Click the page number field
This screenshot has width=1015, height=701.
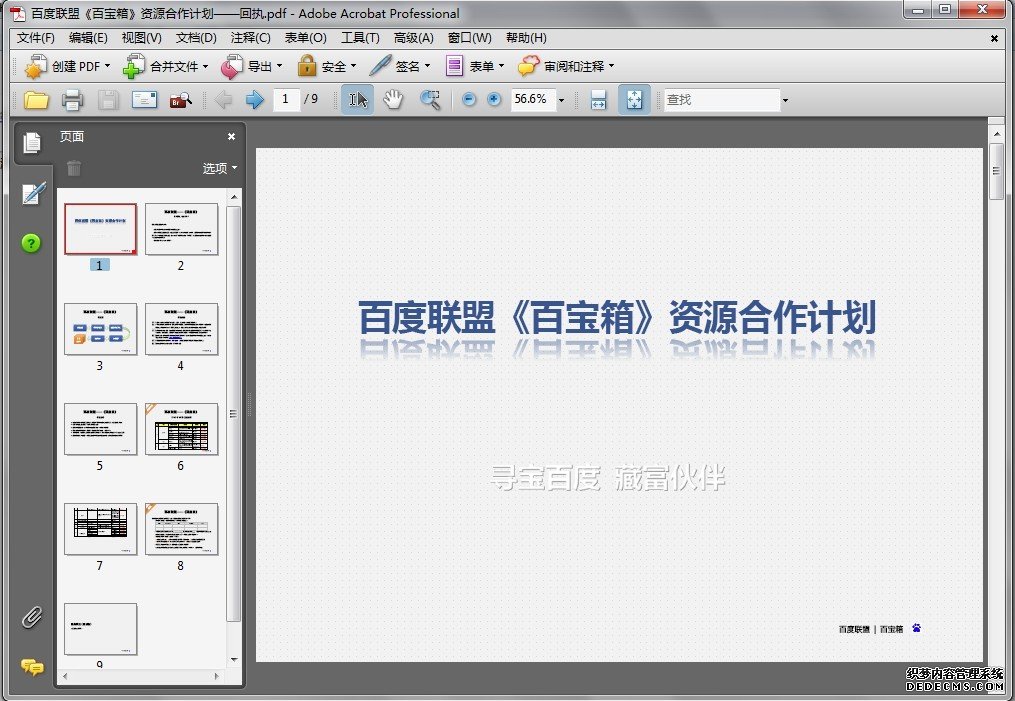(x=285, y=100)
